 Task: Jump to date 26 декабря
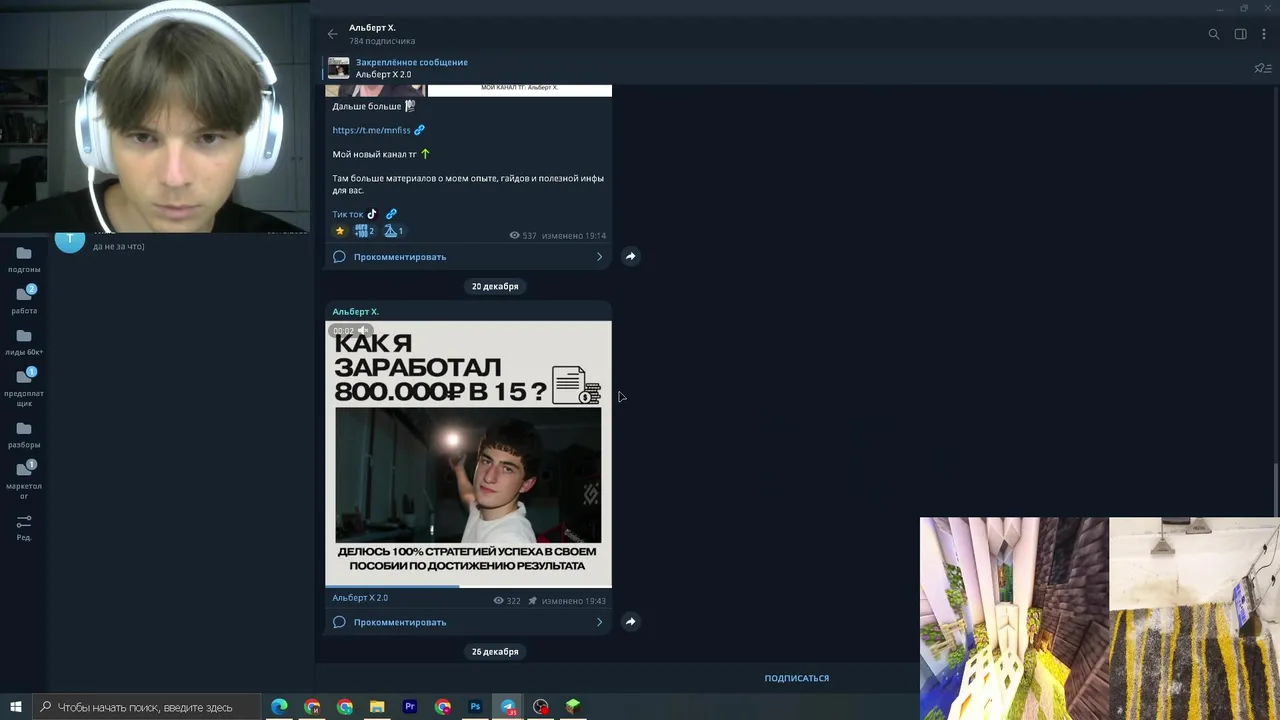point(495,651)
